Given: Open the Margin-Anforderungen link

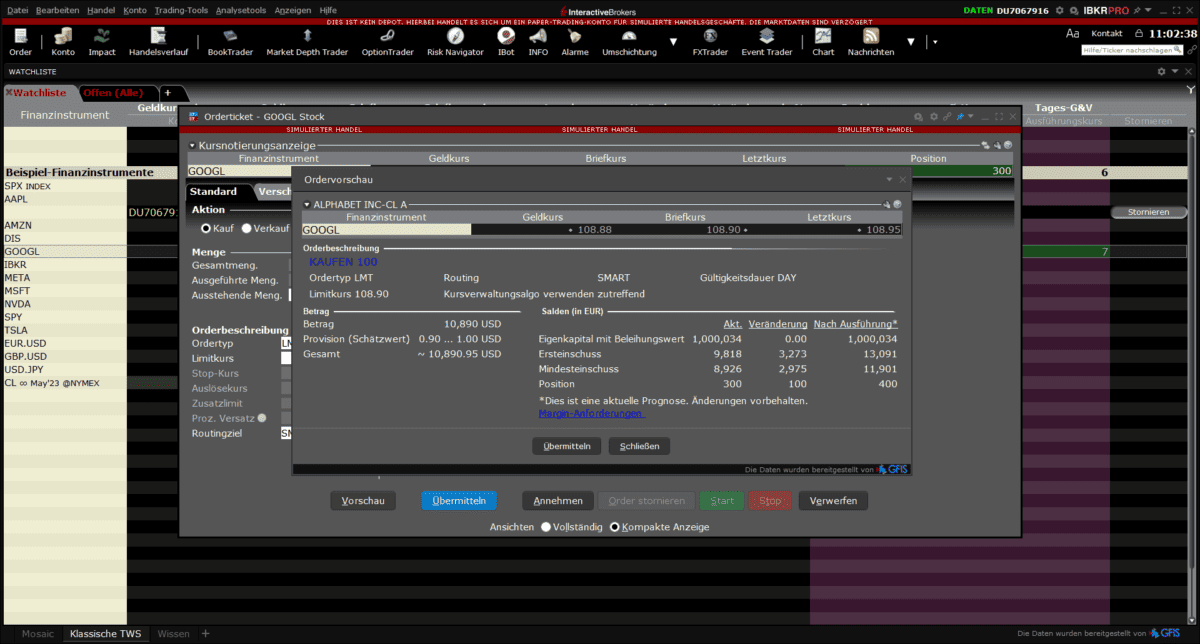Looking at the screenshot, I should point(591,413).
